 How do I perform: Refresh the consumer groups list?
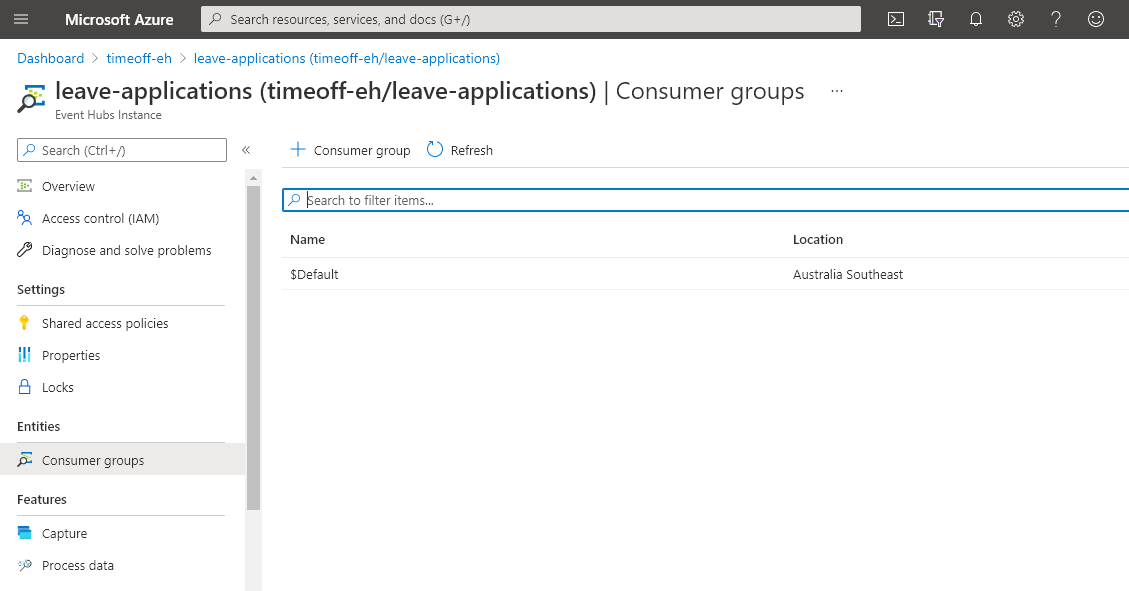[x=460, y=150]
